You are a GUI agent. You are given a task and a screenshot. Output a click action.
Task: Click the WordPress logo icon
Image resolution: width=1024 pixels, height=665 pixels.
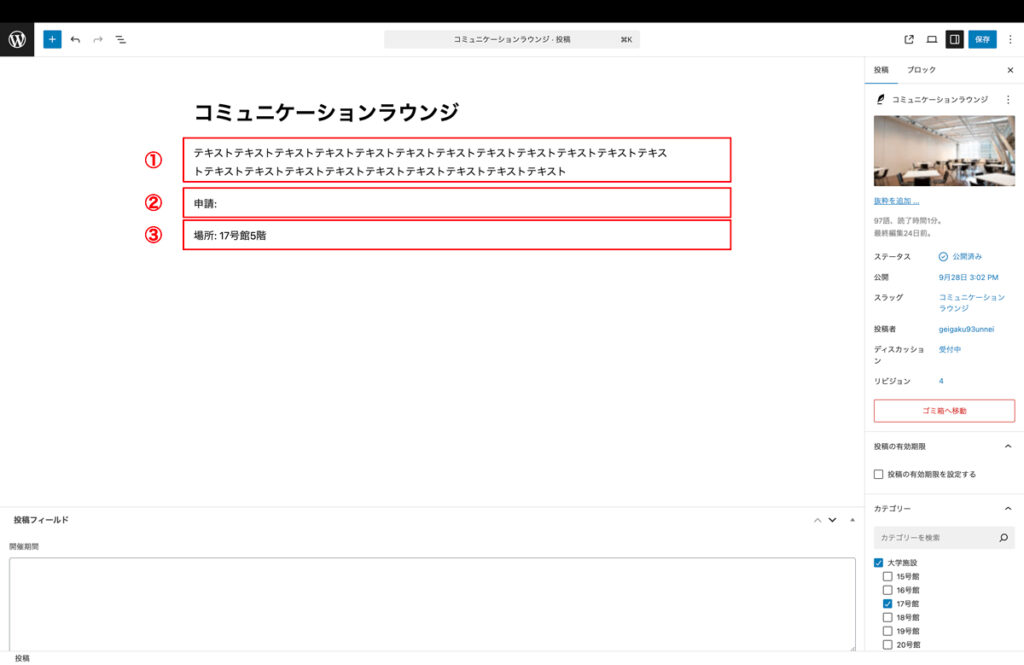point(17,39)
